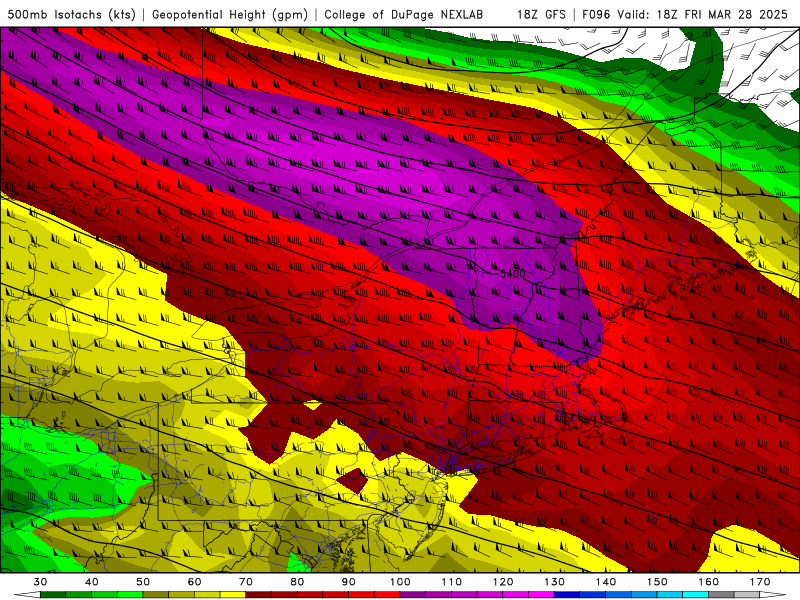Click the color scale label '90'
Image resolution: width=800 pixels, height=600 pixels.
(x=349, y=582)
